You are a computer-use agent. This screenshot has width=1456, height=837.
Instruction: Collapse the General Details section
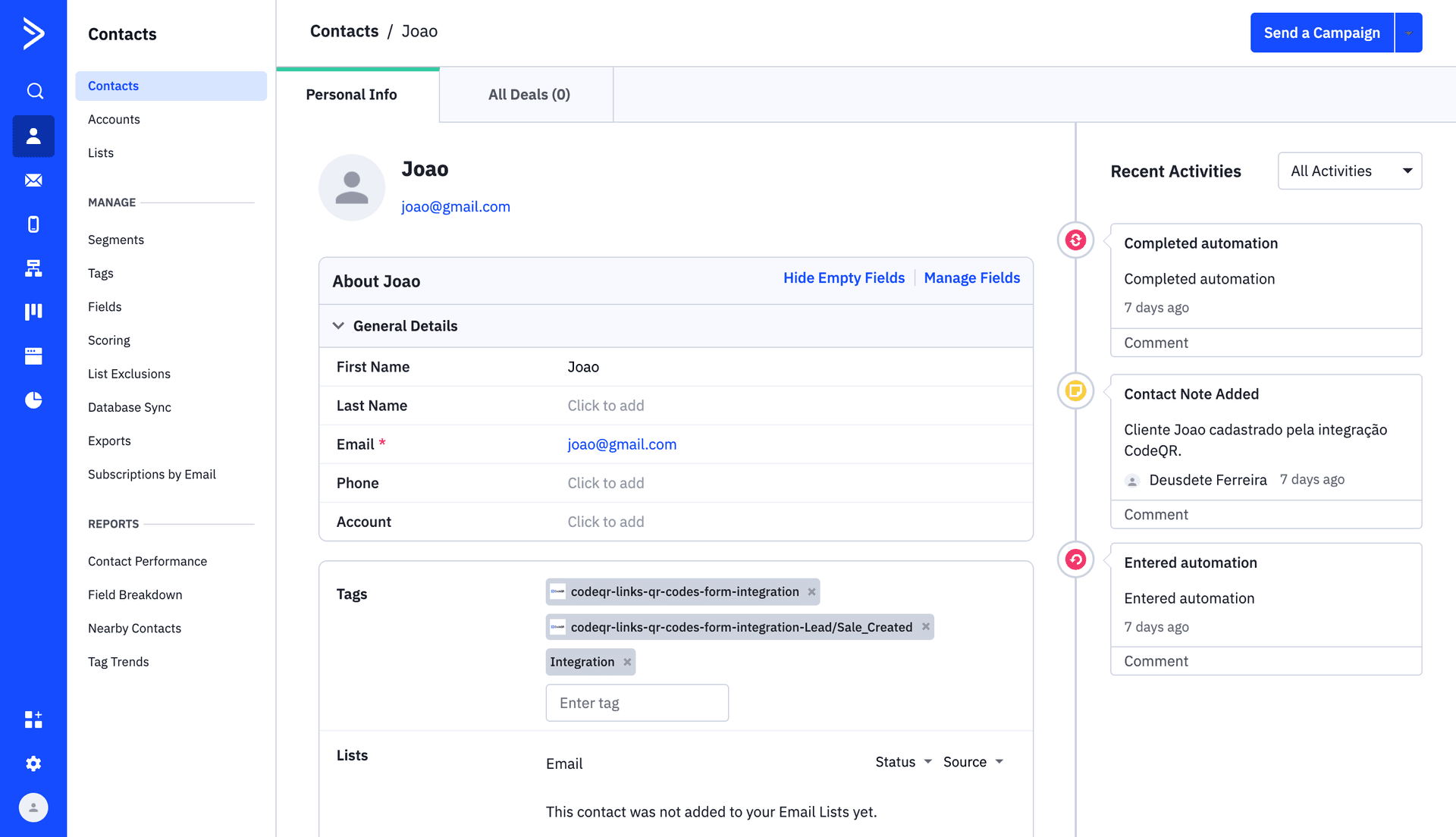(x=339, y=325)
